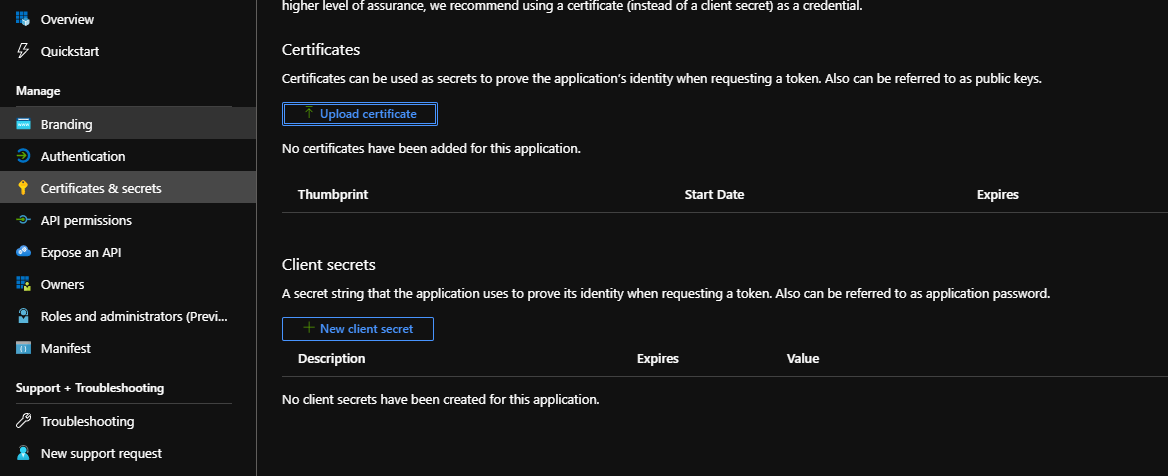Image resolution: width=1168 pixels, height=476 pixels.
Task: Click the API permissions icon
Action: point(23,220)
